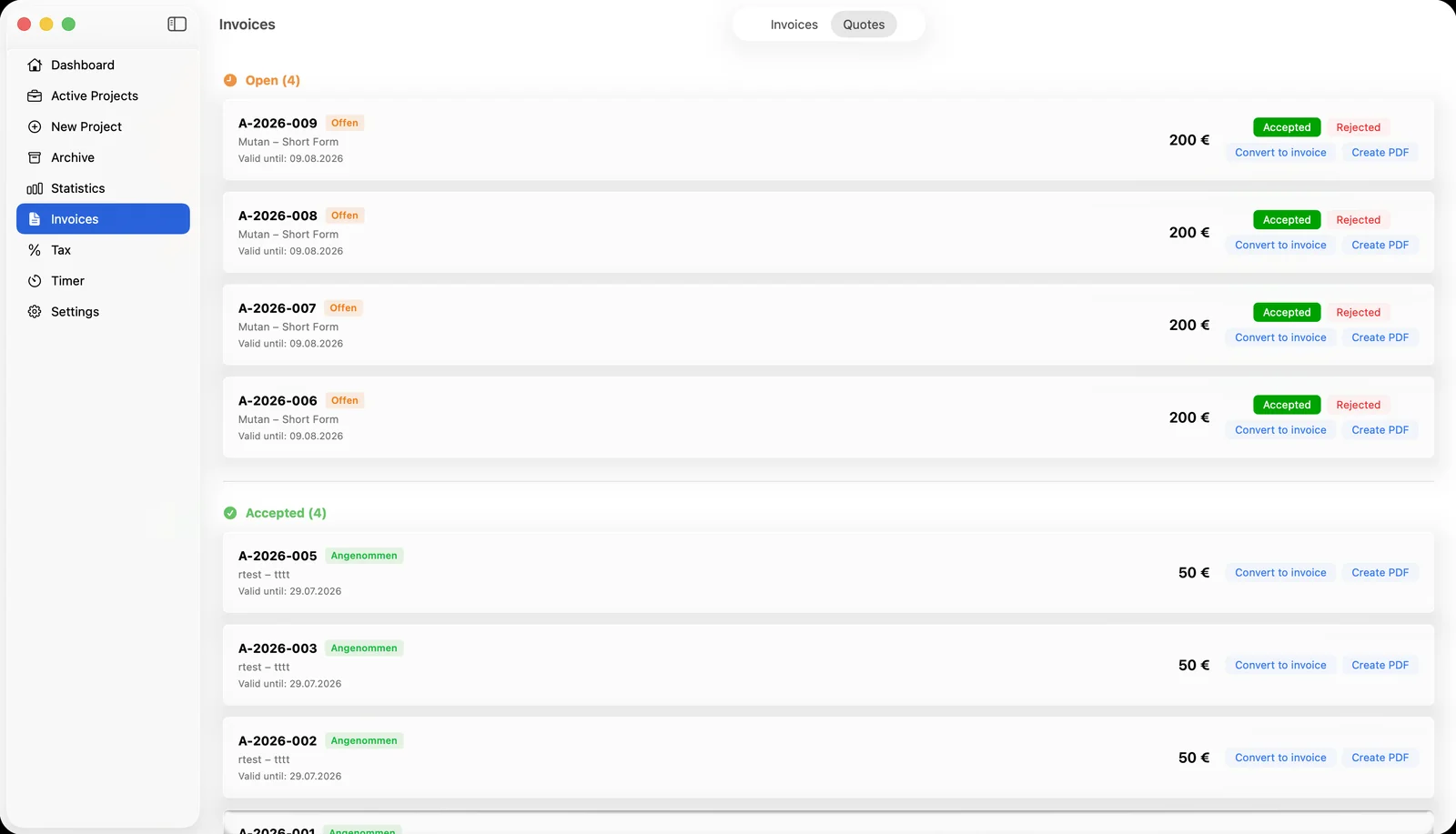Reject quote A-2026-007
1456x834 pixels.
[x=1358, y=313]
